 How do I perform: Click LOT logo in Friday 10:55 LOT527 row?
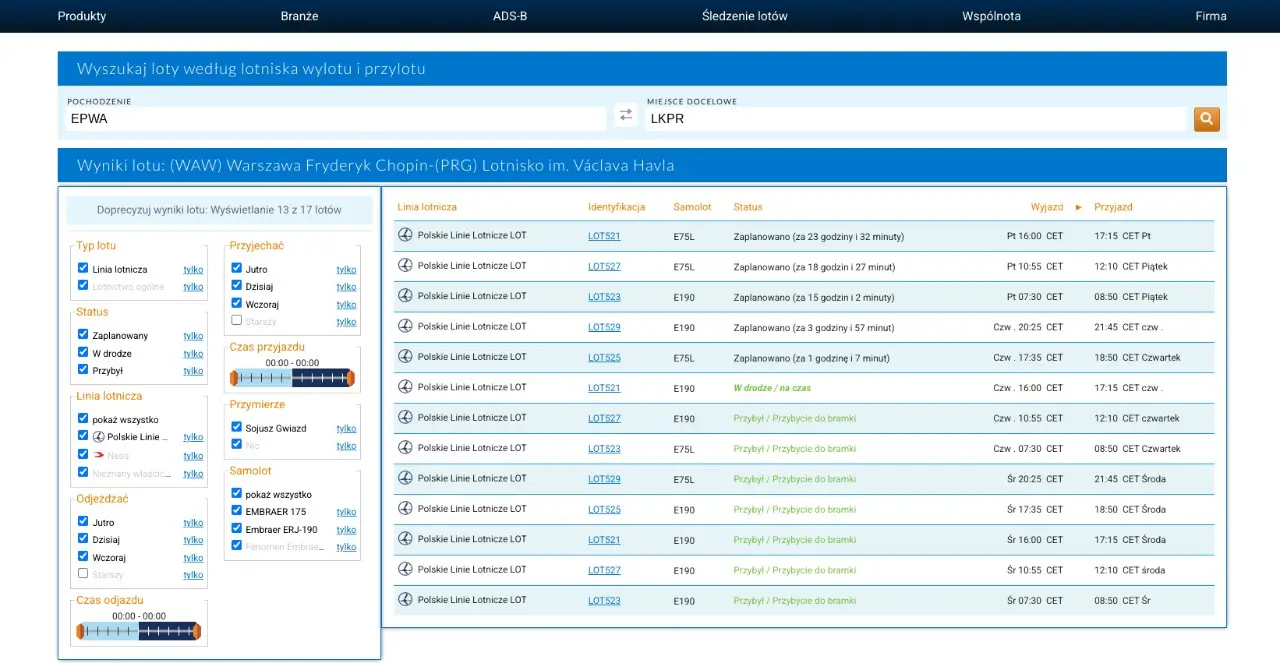(x=405, y=266)
